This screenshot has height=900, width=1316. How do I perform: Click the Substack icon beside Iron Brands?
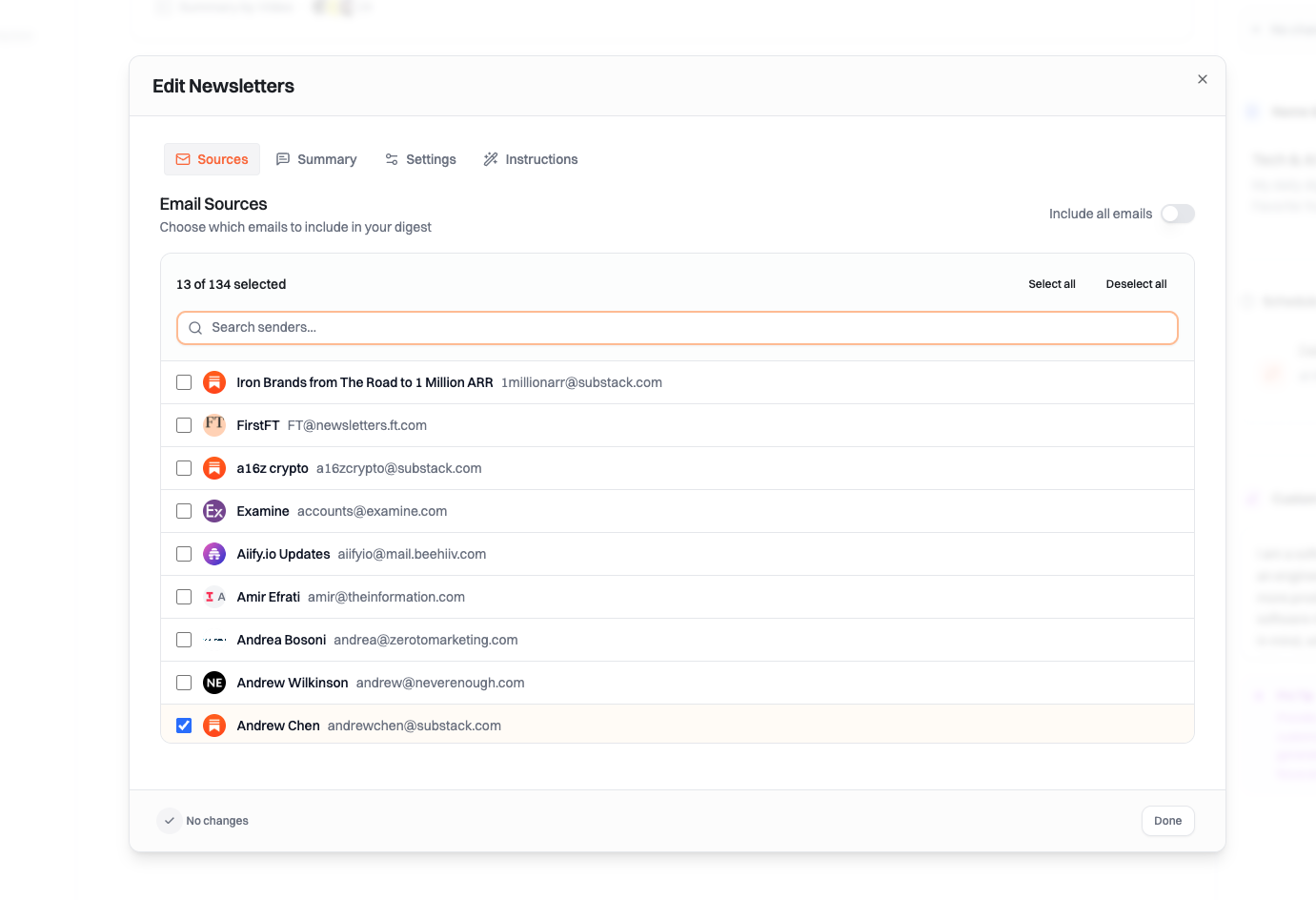pyautogui.click(x=214, y=382)
